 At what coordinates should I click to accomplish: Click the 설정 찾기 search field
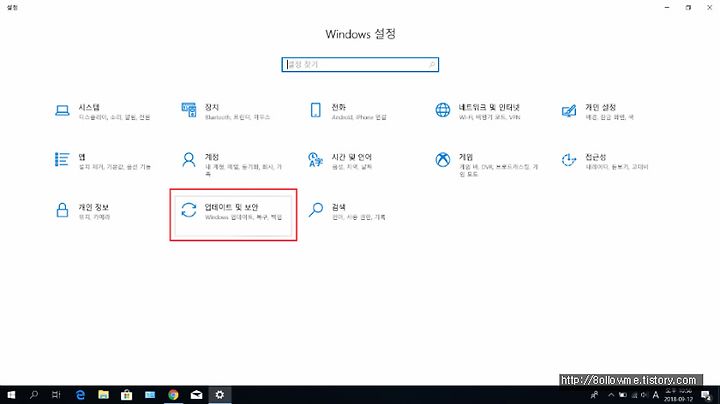[360, 65]
